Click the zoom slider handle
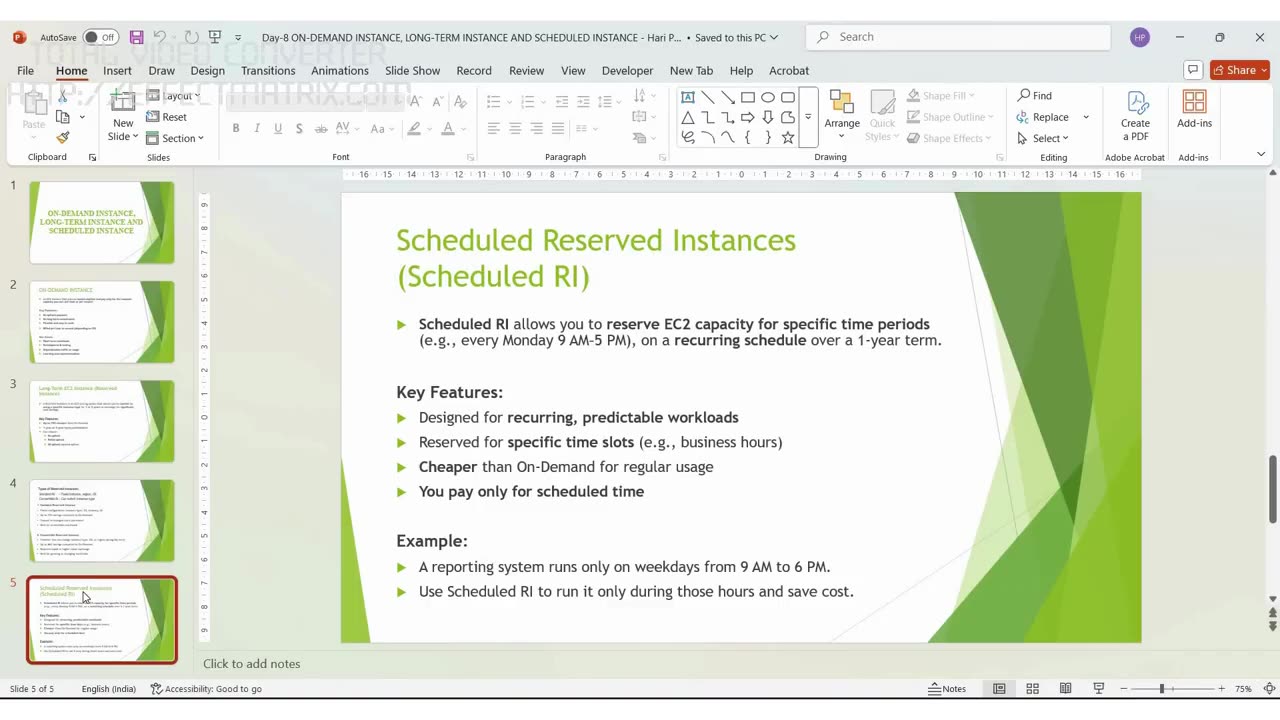 (1162, 688)
